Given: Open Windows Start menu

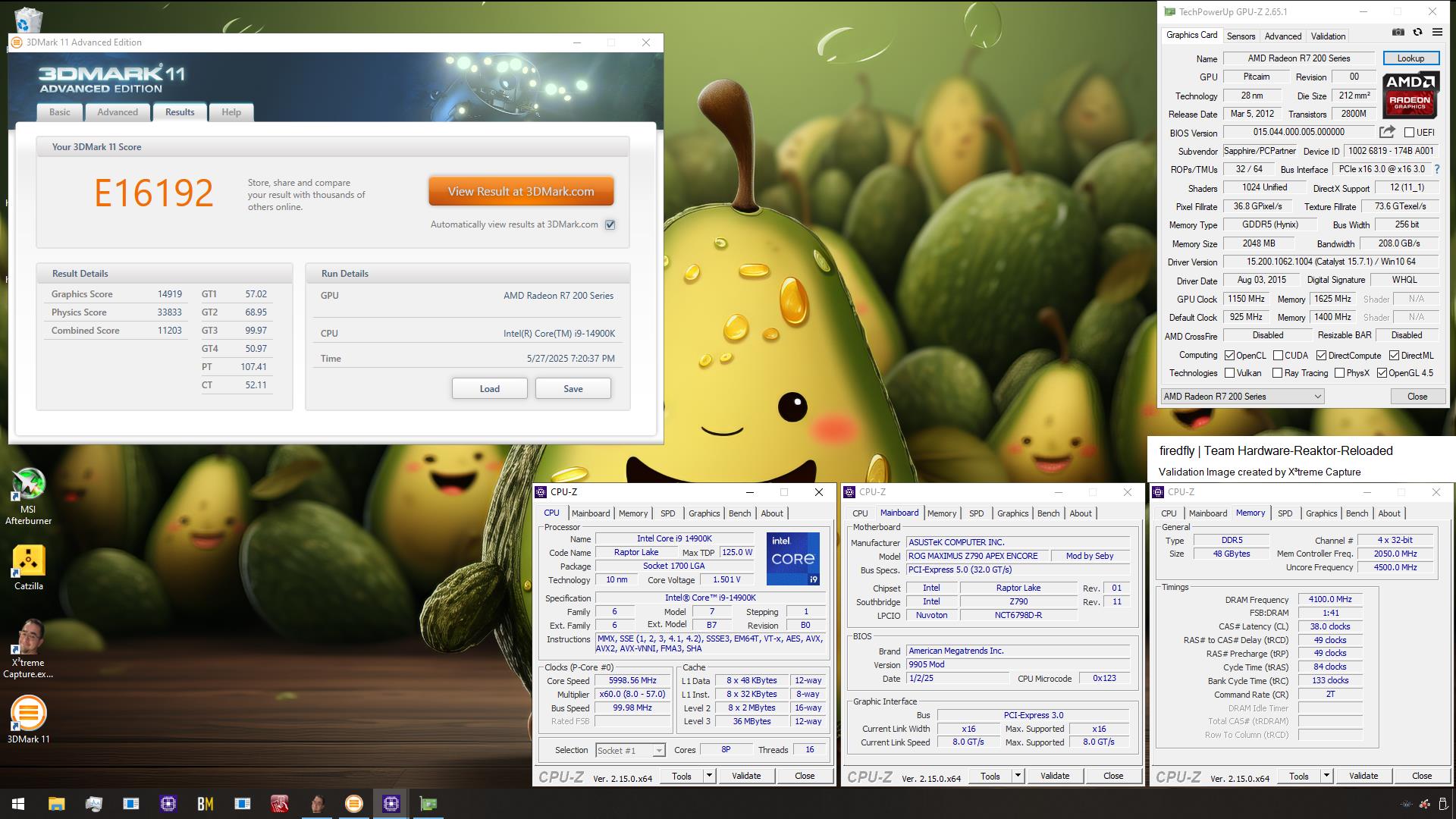Looking at the screenshot, I should click(18, 804).
